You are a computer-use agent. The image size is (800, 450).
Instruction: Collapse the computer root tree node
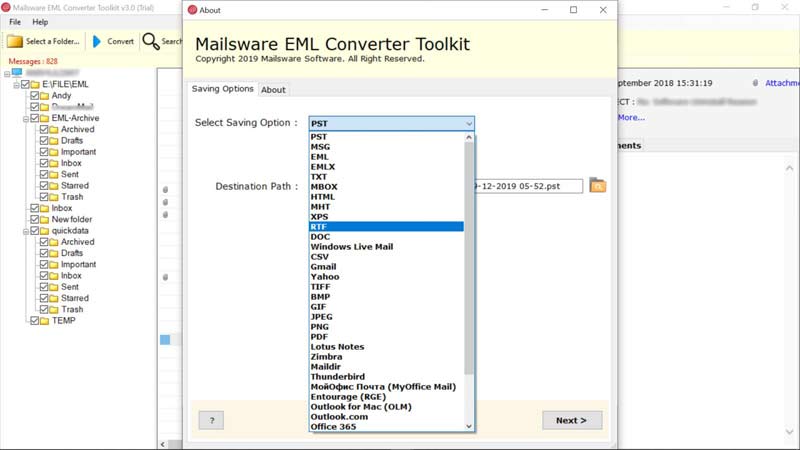(x=7, y=74)
